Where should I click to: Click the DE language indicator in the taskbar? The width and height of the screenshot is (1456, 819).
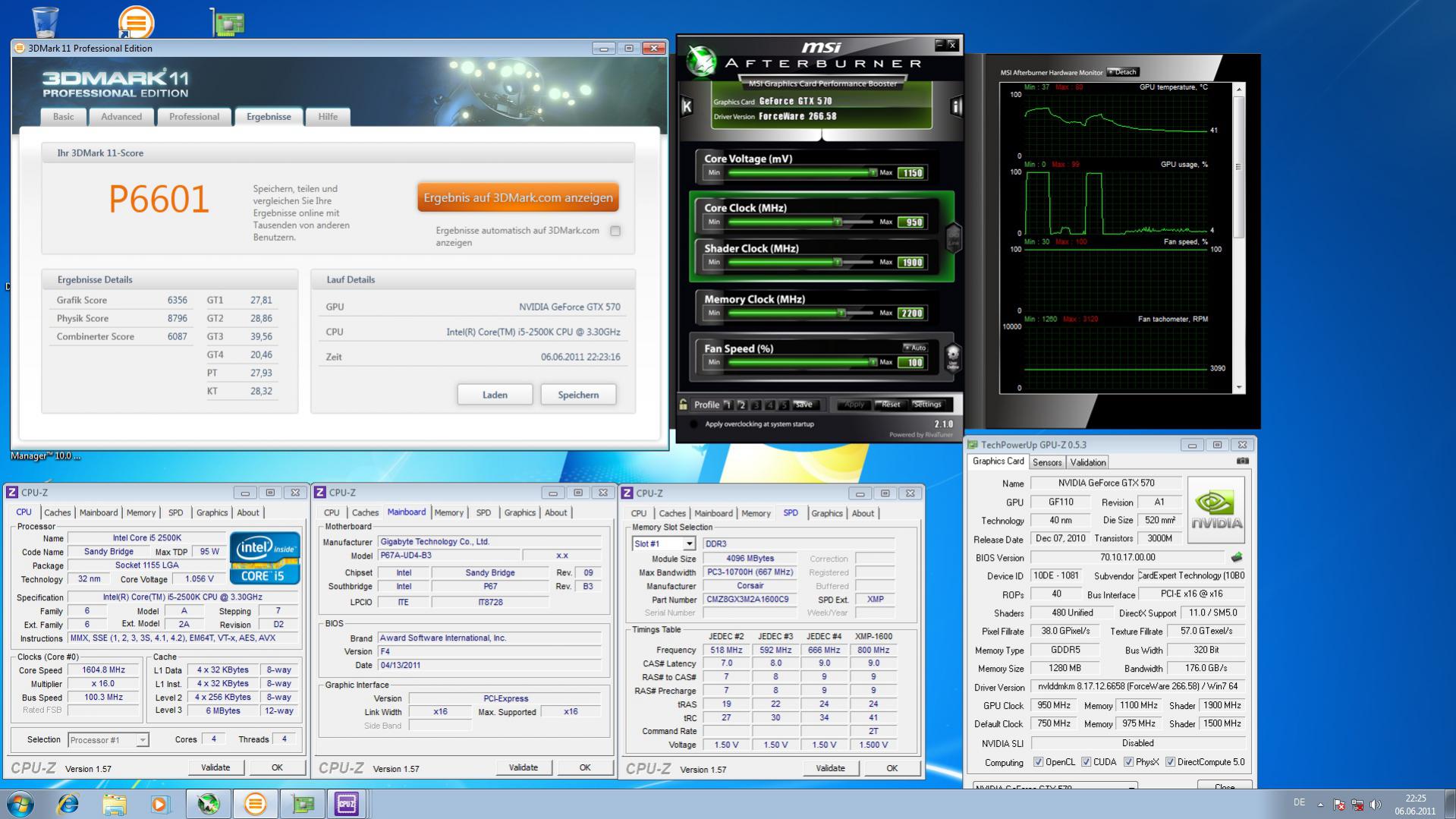pos(1299,803)
